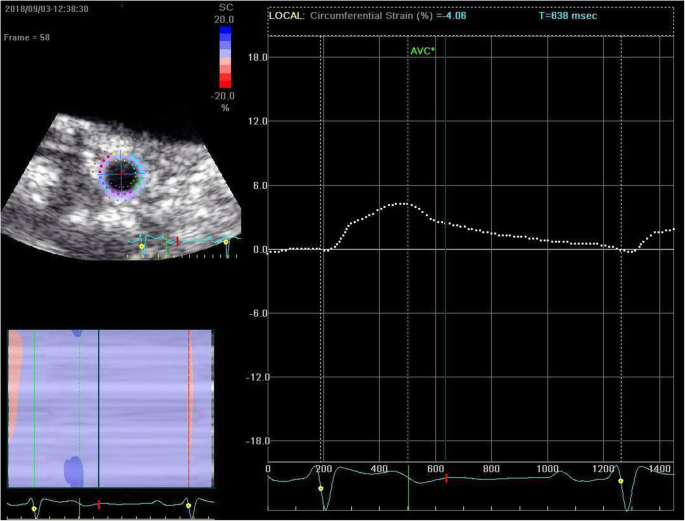Click the 2018/09/03 timestamp text
Viewport: 685px width, 521px height.
pos(45,8)
